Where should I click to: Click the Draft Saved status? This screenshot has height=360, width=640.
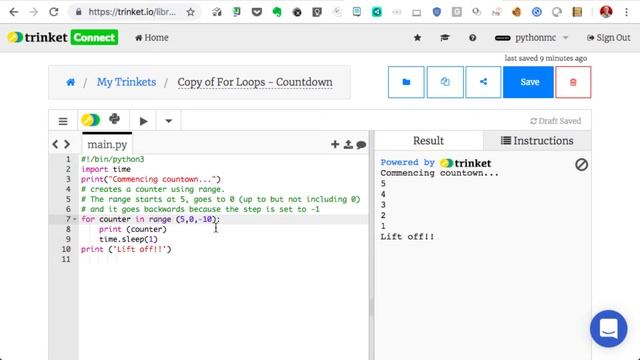pos(556,121)
